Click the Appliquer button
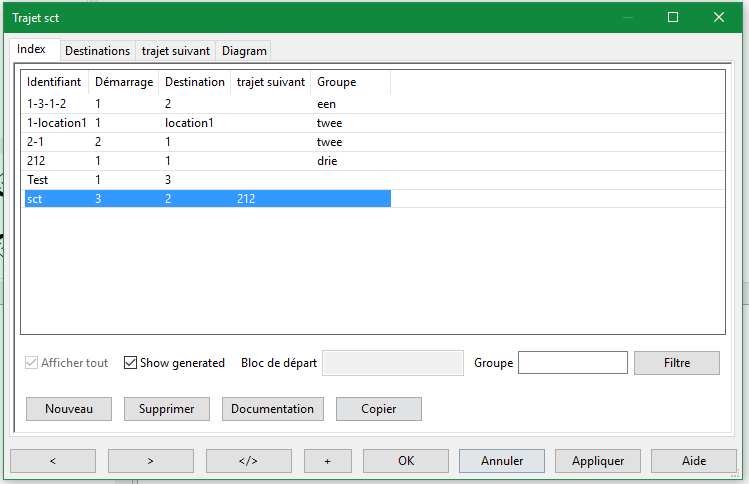Viewport: 749px width, 484px height. click(598, 461)
